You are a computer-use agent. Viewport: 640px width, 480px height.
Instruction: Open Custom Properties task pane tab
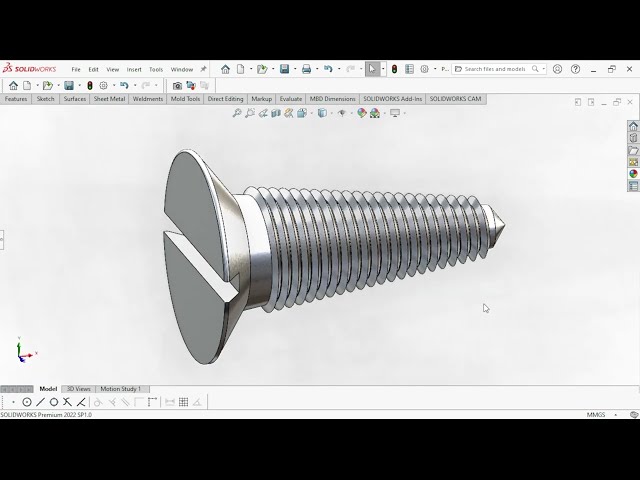(633, 186)
